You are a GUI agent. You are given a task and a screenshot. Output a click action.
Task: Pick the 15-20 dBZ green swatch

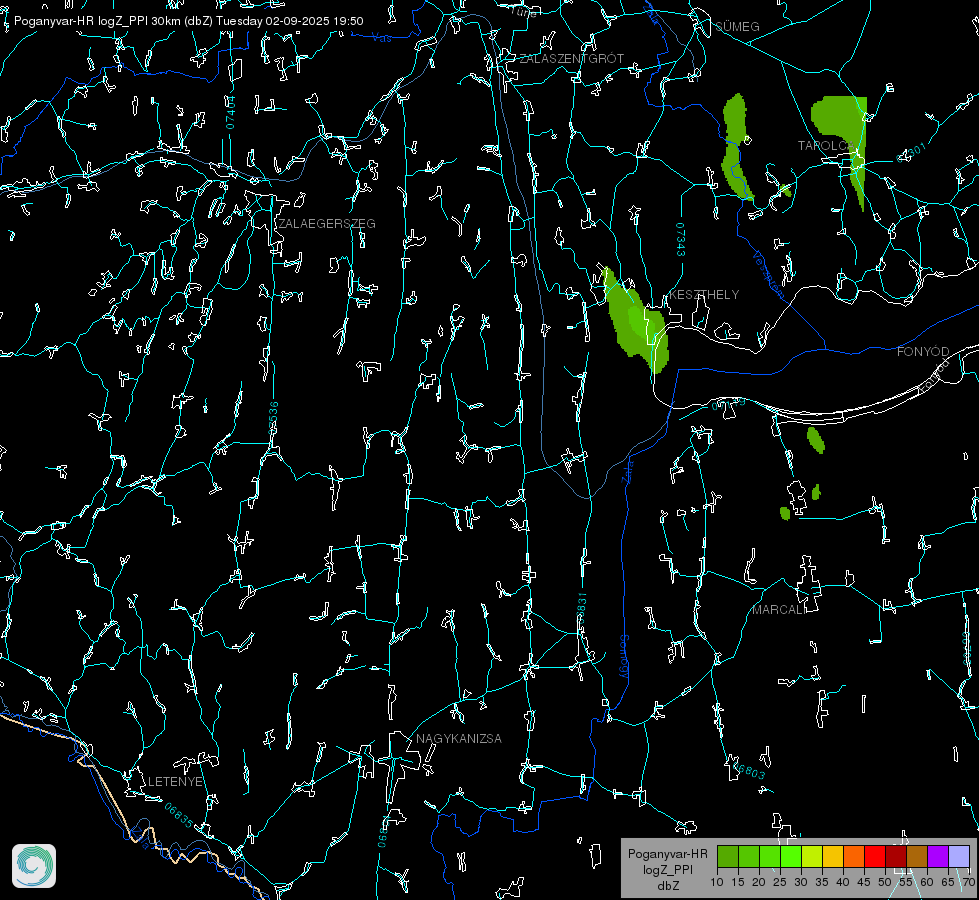[x=749, y=857]
